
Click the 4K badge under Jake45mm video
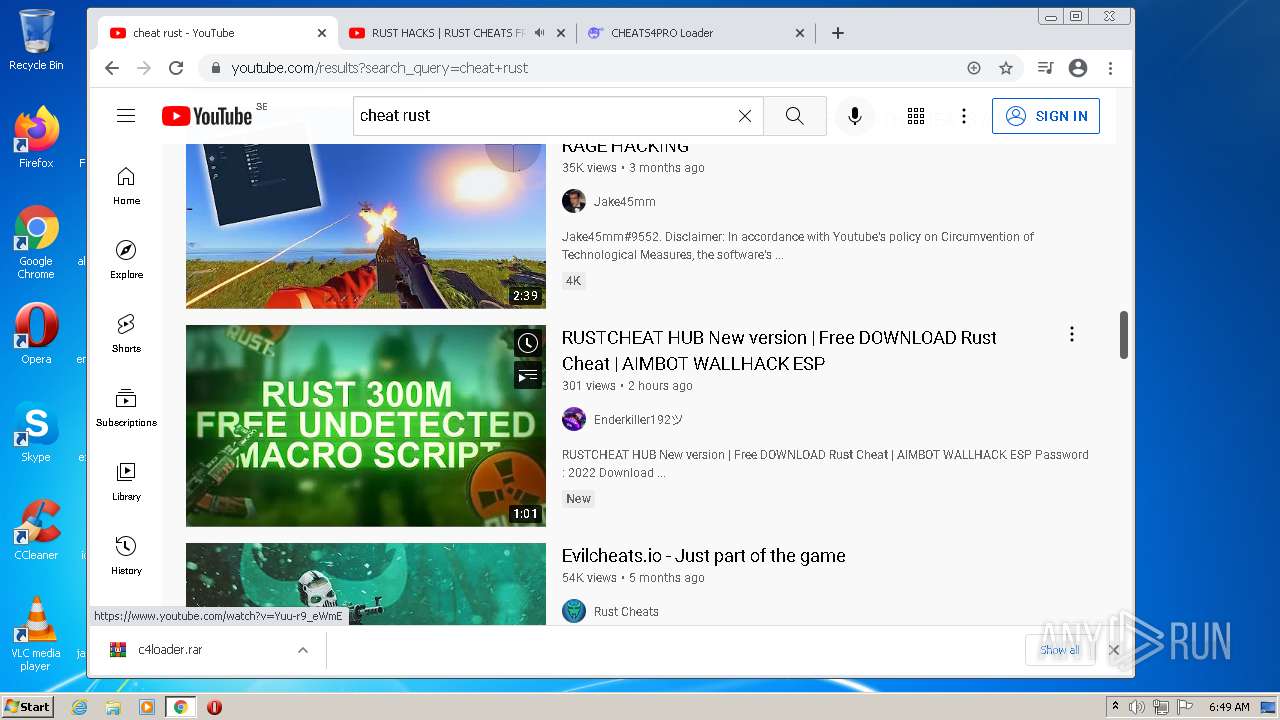coord(573,281)
